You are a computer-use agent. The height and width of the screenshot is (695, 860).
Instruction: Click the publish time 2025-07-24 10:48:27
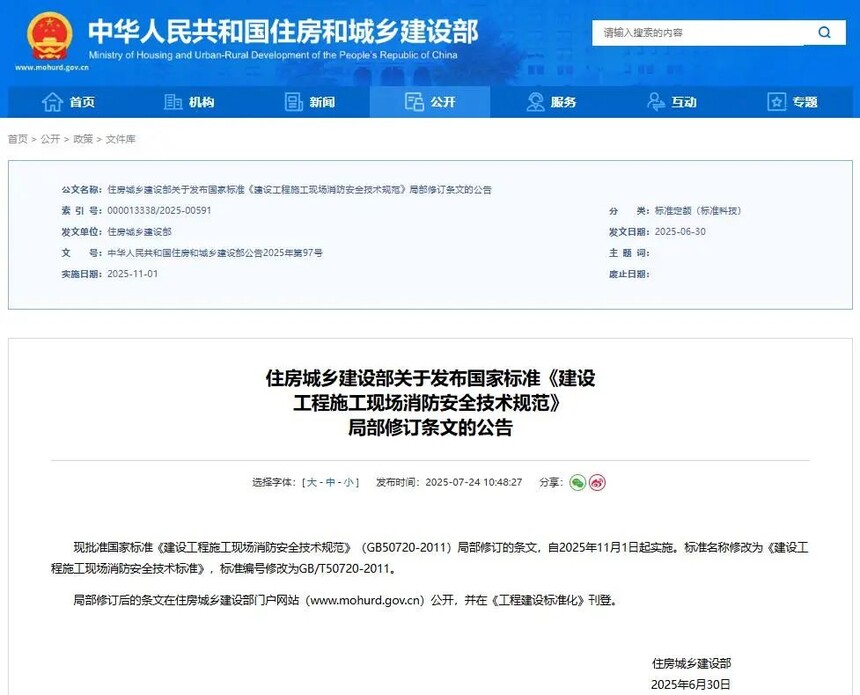474,483
